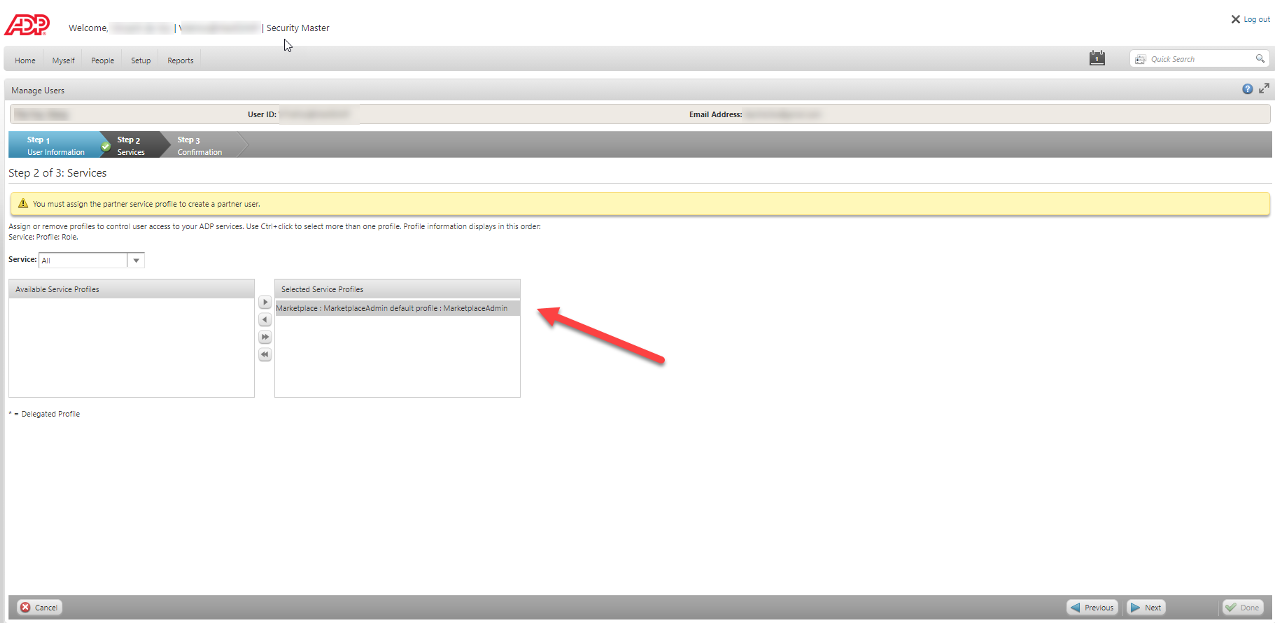Viewport: 1288px width, 630px height.
Task: Click the Previous button
Action: (1091, 607)
